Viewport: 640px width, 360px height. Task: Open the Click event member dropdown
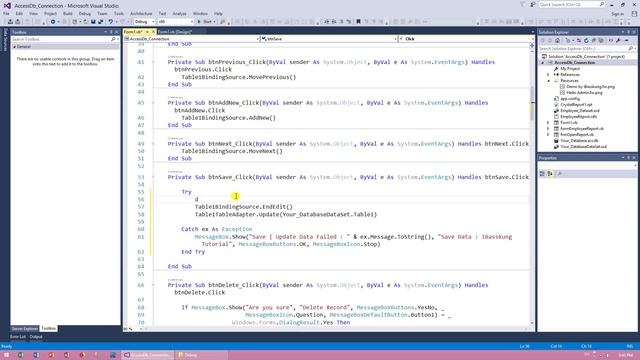coord(466,39)
